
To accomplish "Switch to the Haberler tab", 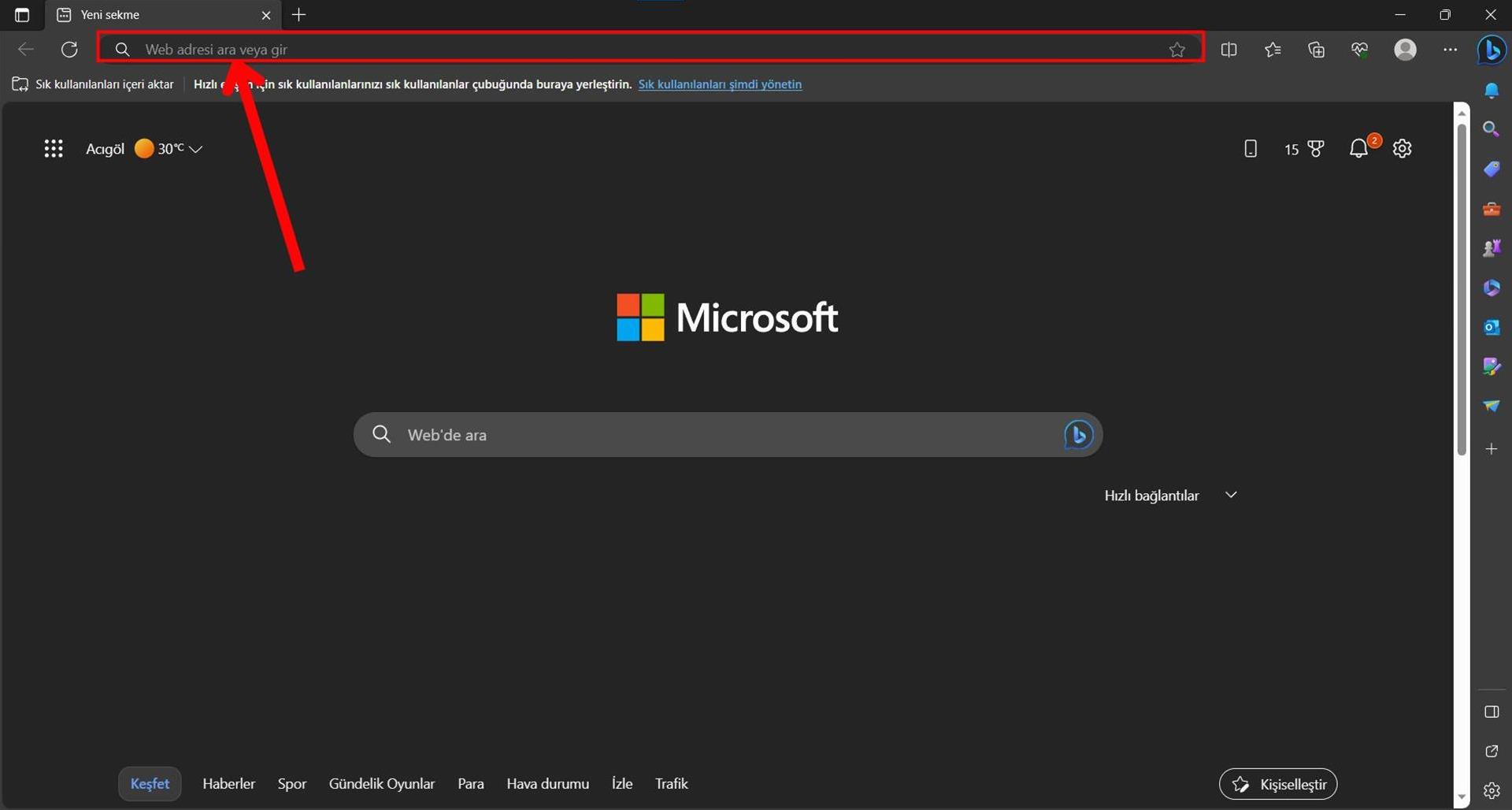I will tap(228, 784).
